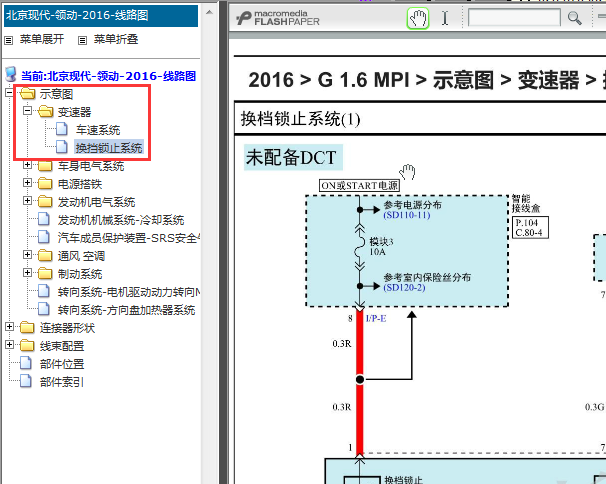
Task: Expand the 发动机电气系统 folder
Action: click(x=27, y=201)
